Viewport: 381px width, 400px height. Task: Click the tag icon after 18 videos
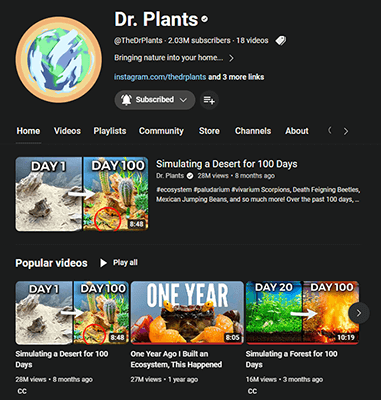coord(280,41)
